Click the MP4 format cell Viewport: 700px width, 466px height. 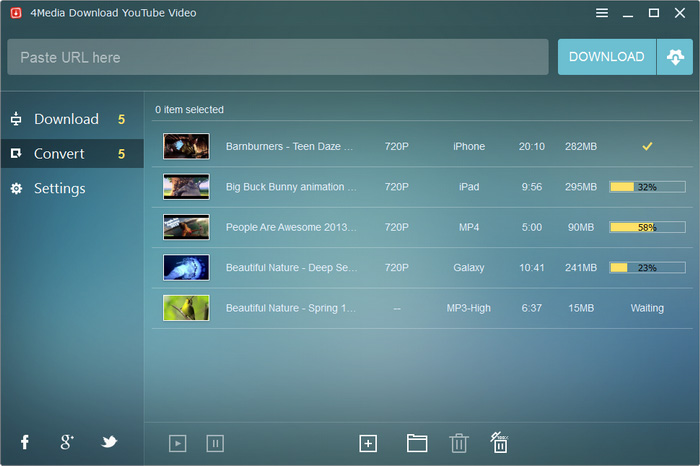point(469,227)
